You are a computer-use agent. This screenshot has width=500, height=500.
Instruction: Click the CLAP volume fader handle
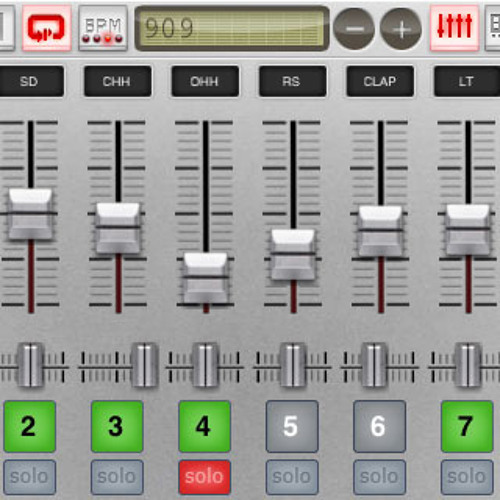pyautogui.click(x=381, y=231)
